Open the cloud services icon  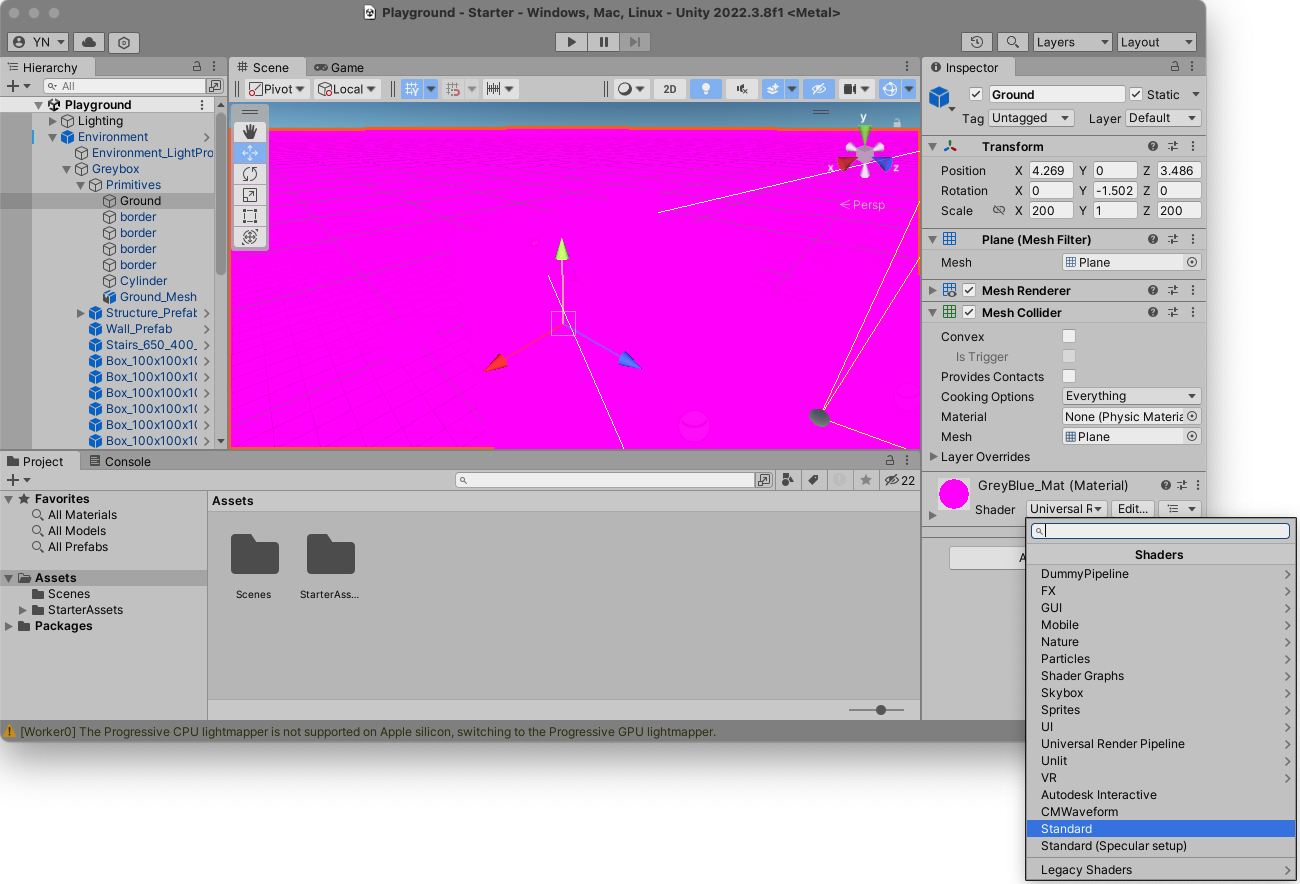pos(89,42)
